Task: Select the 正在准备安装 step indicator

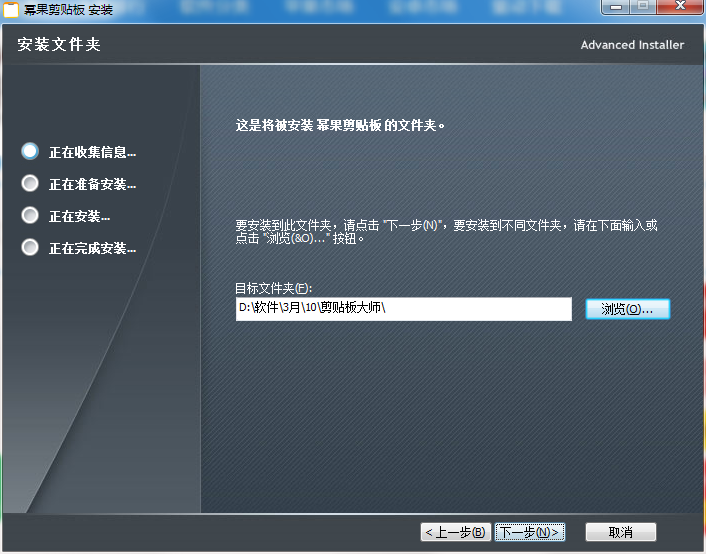Action: click(x=30, y=183)
